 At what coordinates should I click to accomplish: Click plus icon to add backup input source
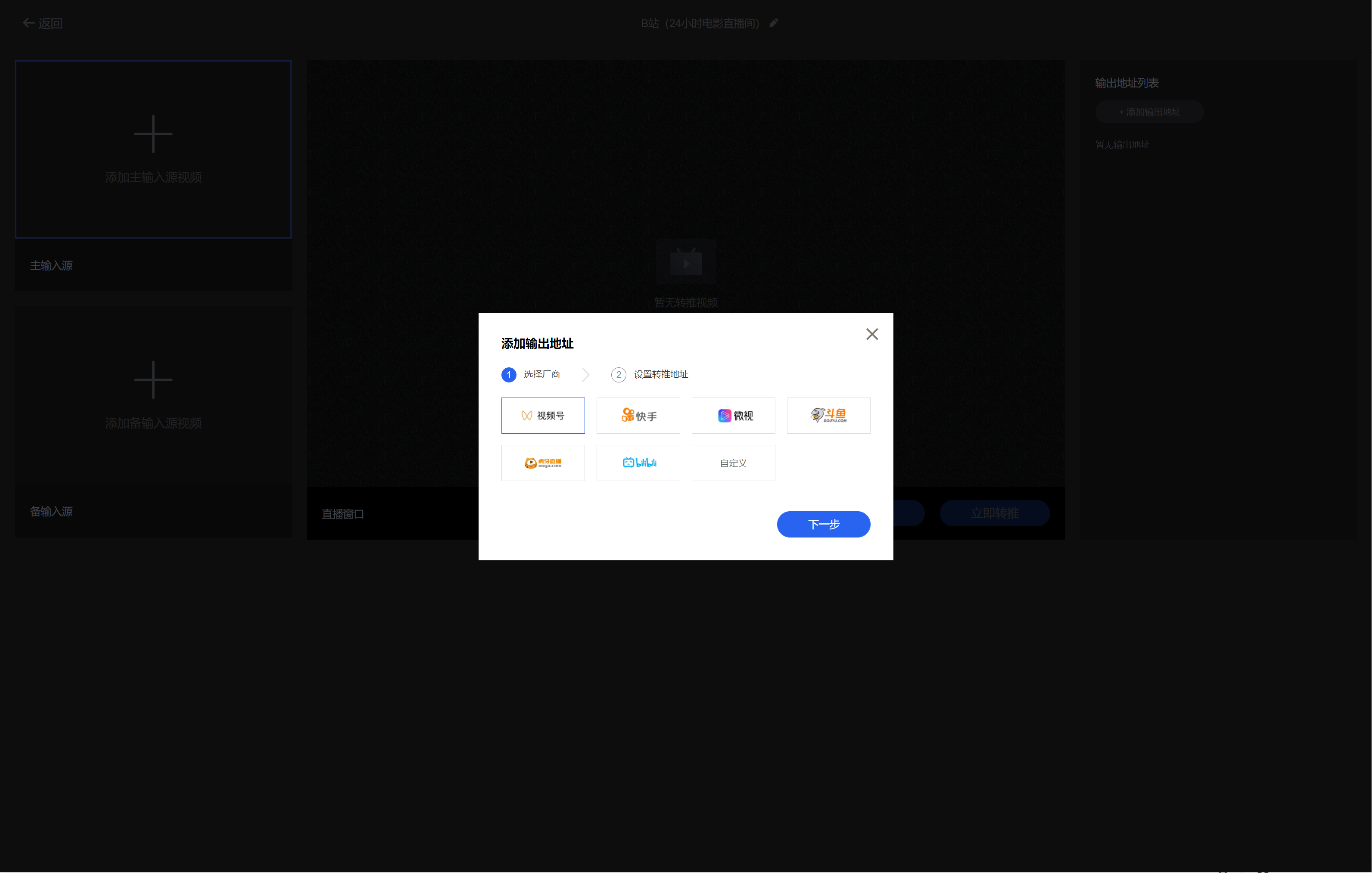[152, 380]
